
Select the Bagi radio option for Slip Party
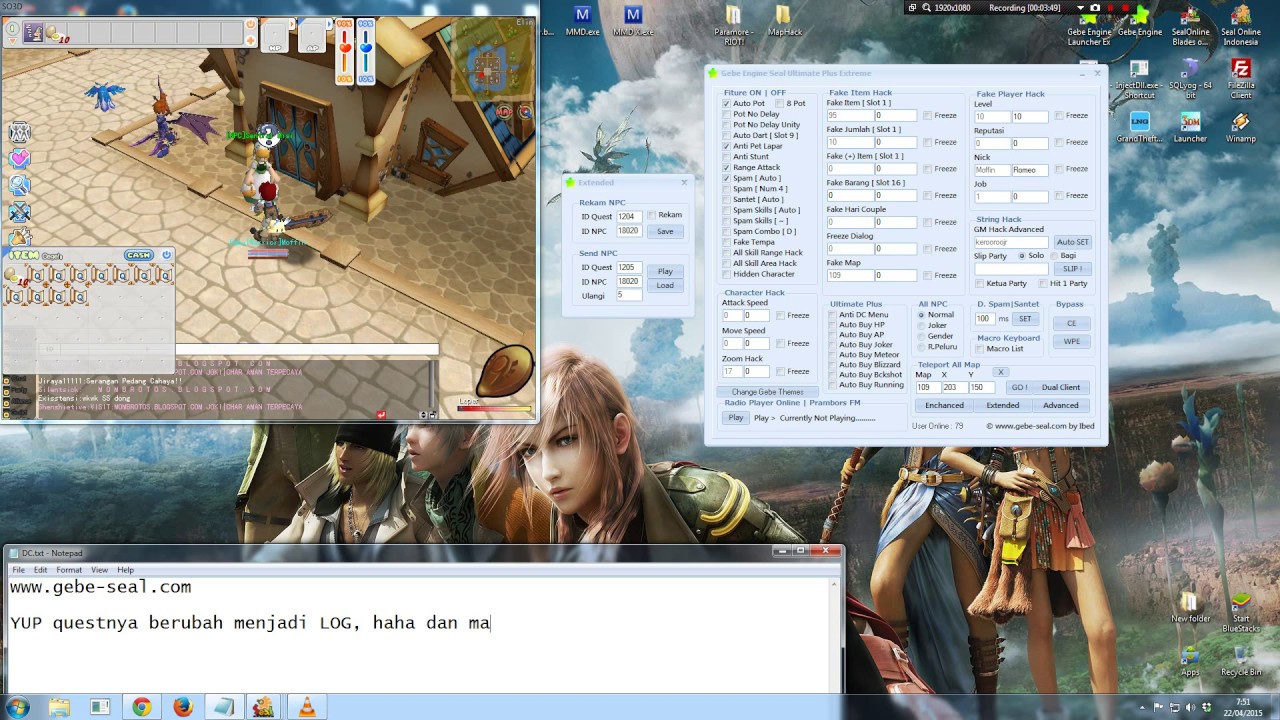tap(1054, 255)
